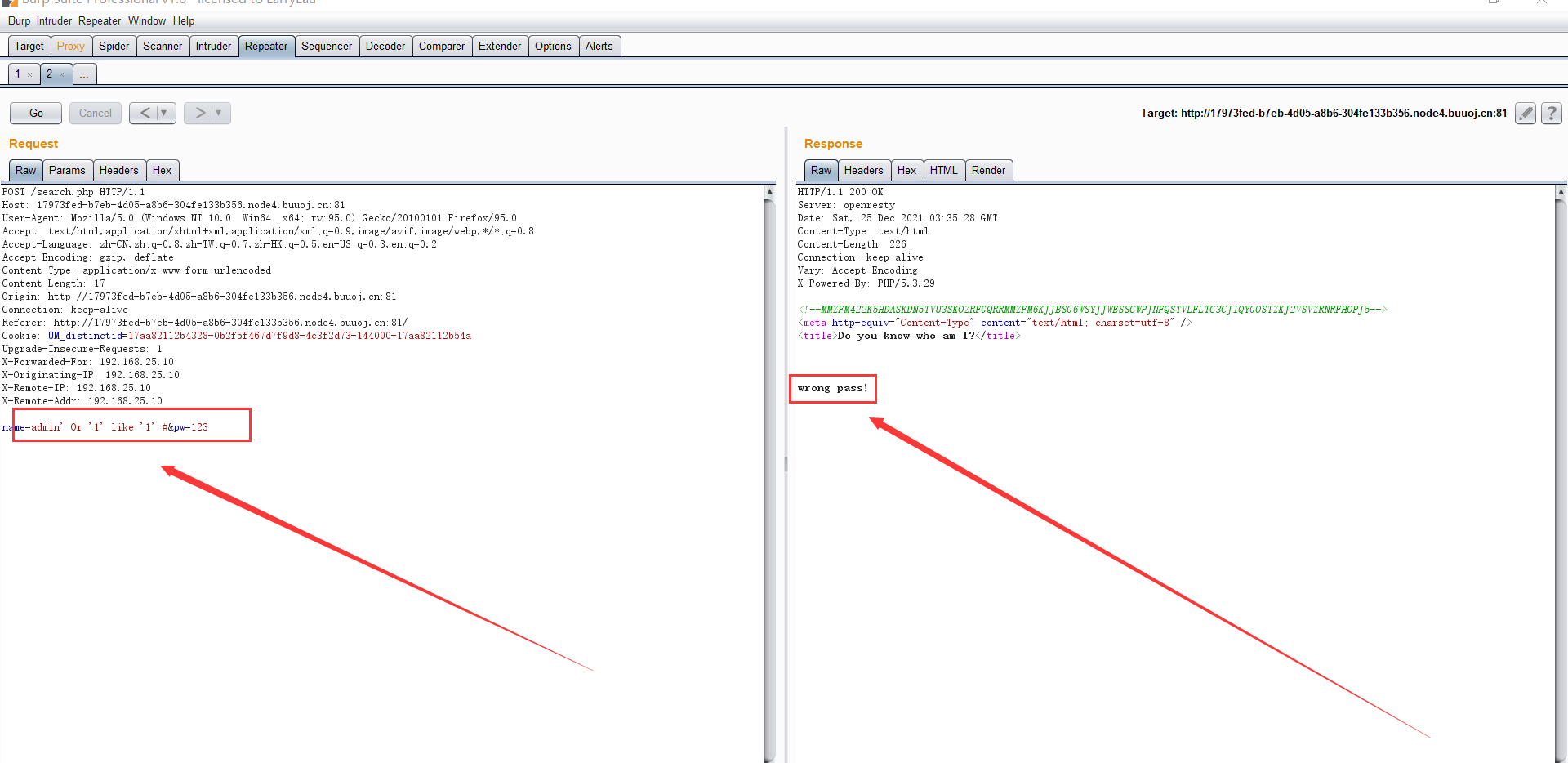The height and width of the screenshot is (763, 1568).
Task: Click the Cancel button
Action: tap(96, 113)
